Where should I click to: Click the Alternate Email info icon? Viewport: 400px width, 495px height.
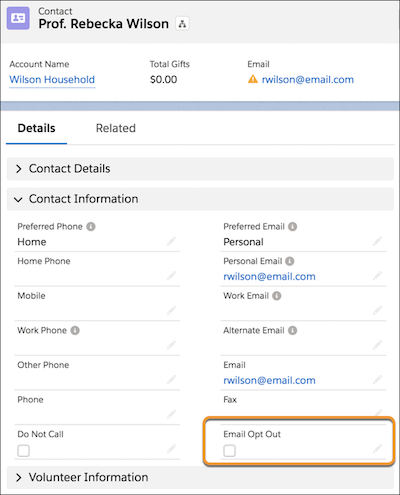pos(292,330)
